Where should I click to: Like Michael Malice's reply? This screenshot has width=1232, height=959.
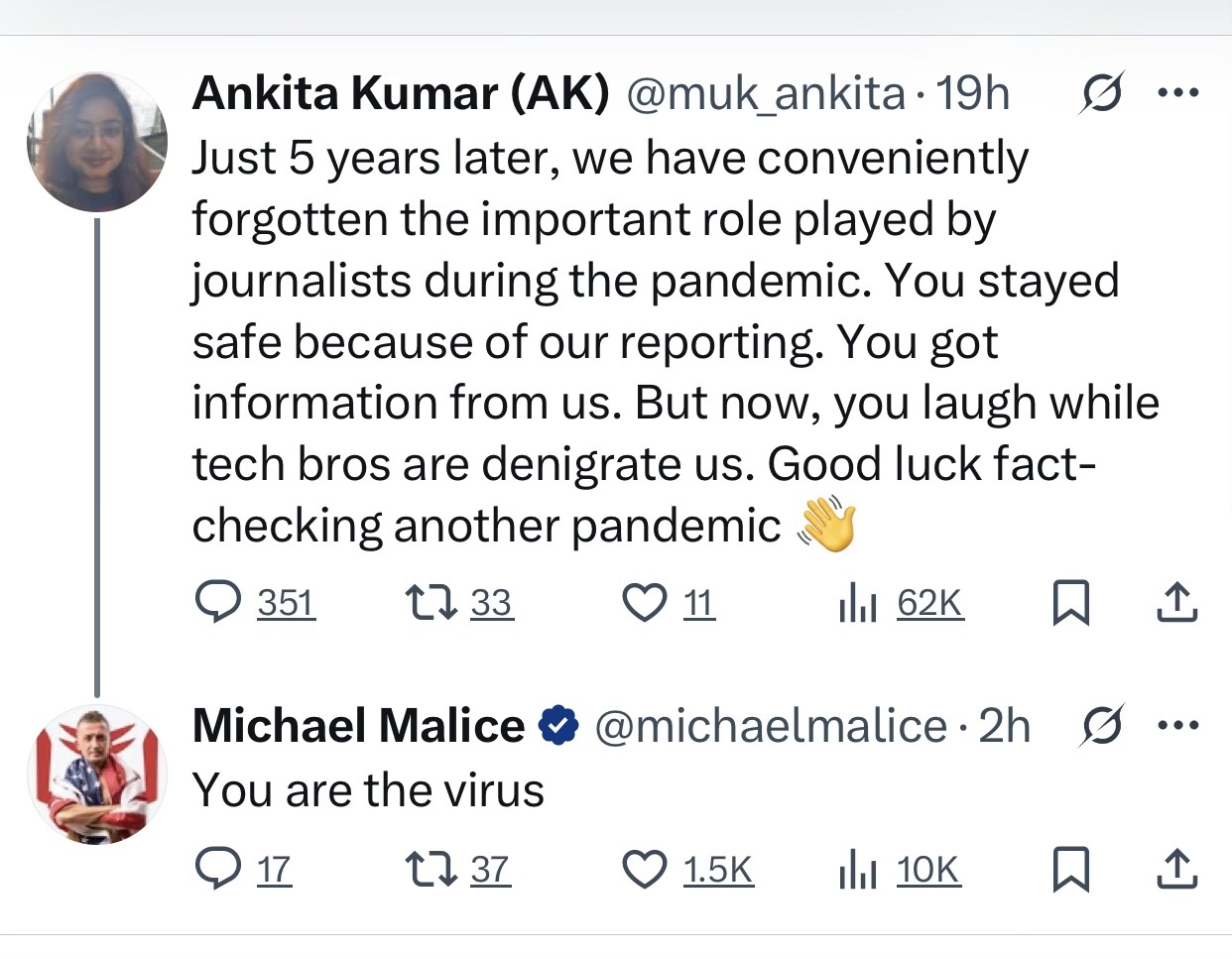click(645, 870)
